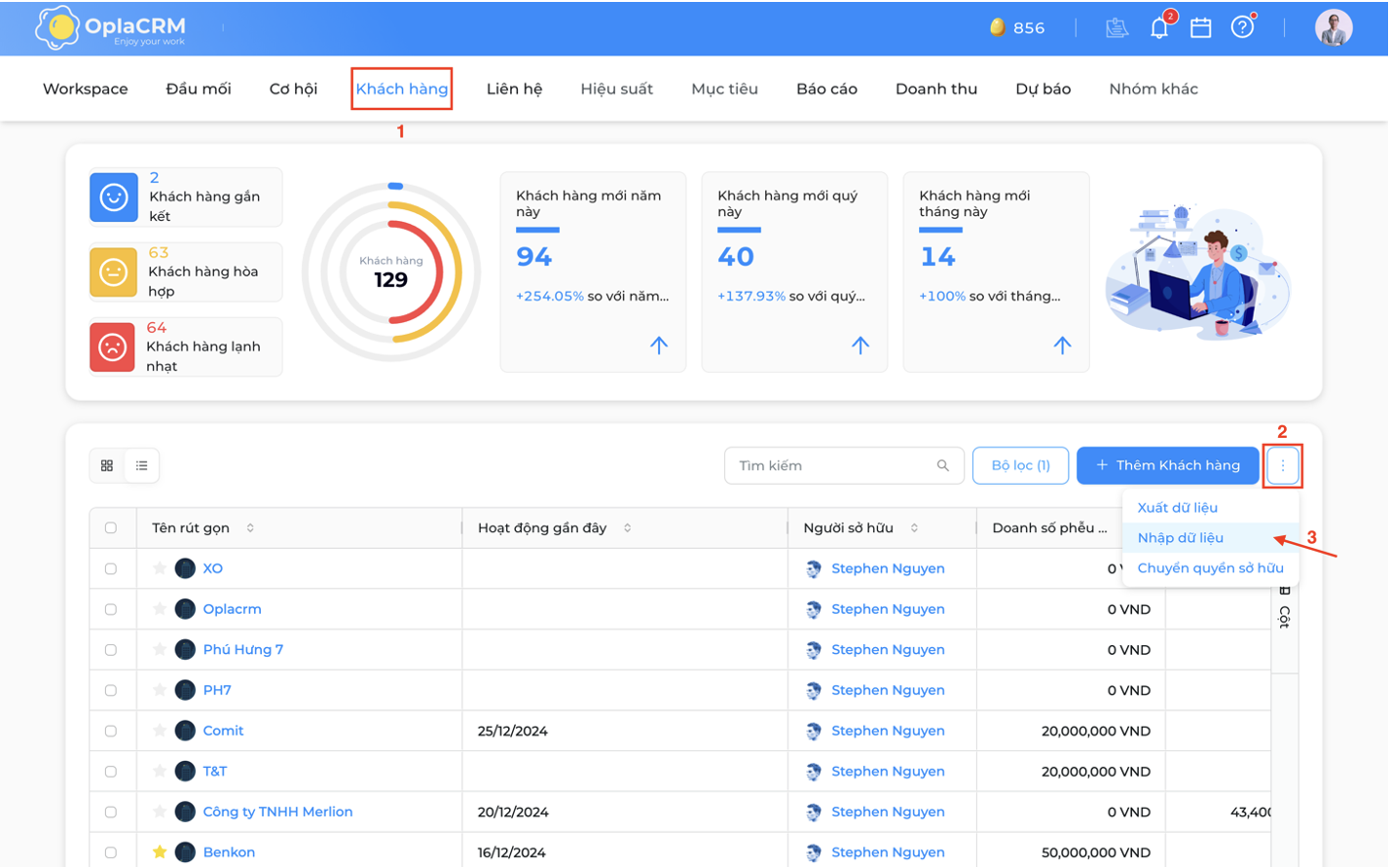This screenshot has height=868, width=1390.
Task: Click the Khách hàng 129 donut chart
Action: pos(391,272)
